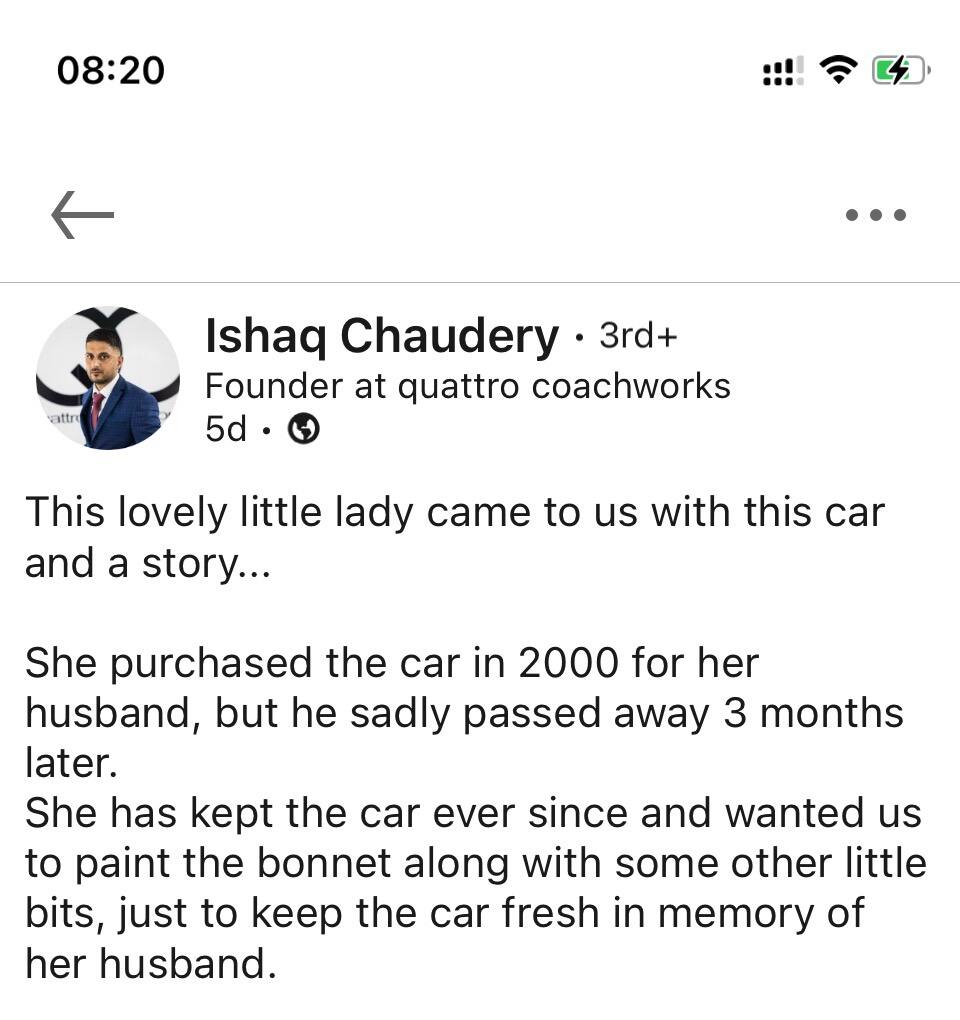Tap the Wi-Fi status icon
This screenshot has height=1020, width=960.
click(x=838, y=70)
